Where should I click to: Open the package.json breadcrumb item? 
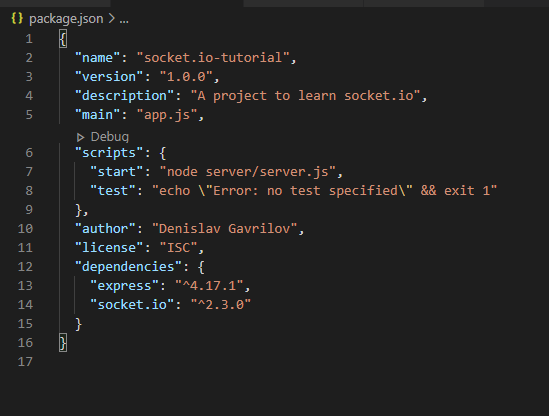coord(66,19)
